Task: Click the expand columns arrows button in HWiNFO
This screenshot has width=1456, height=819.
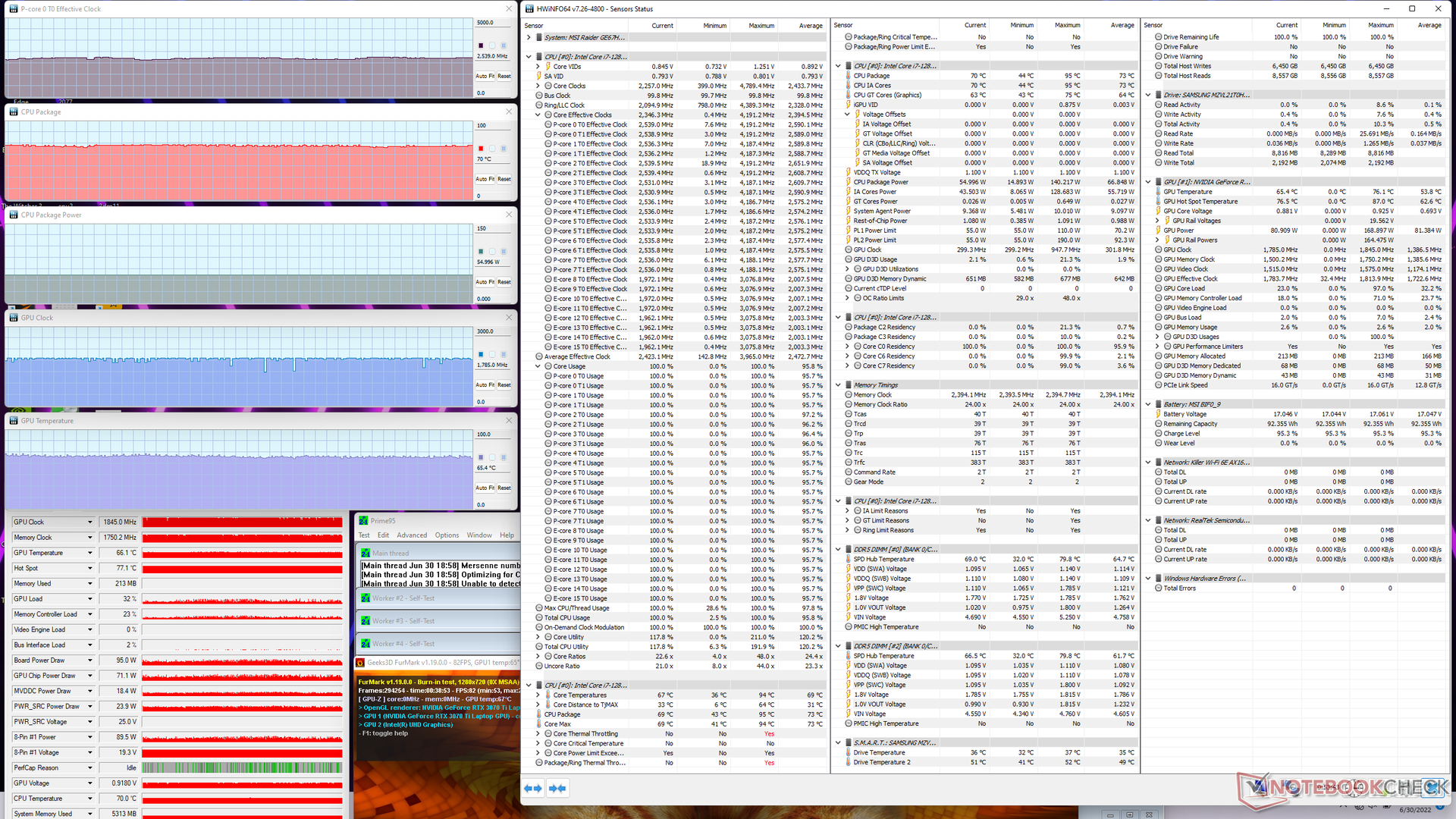Action: pyautogui.click(x=533, y=789)
